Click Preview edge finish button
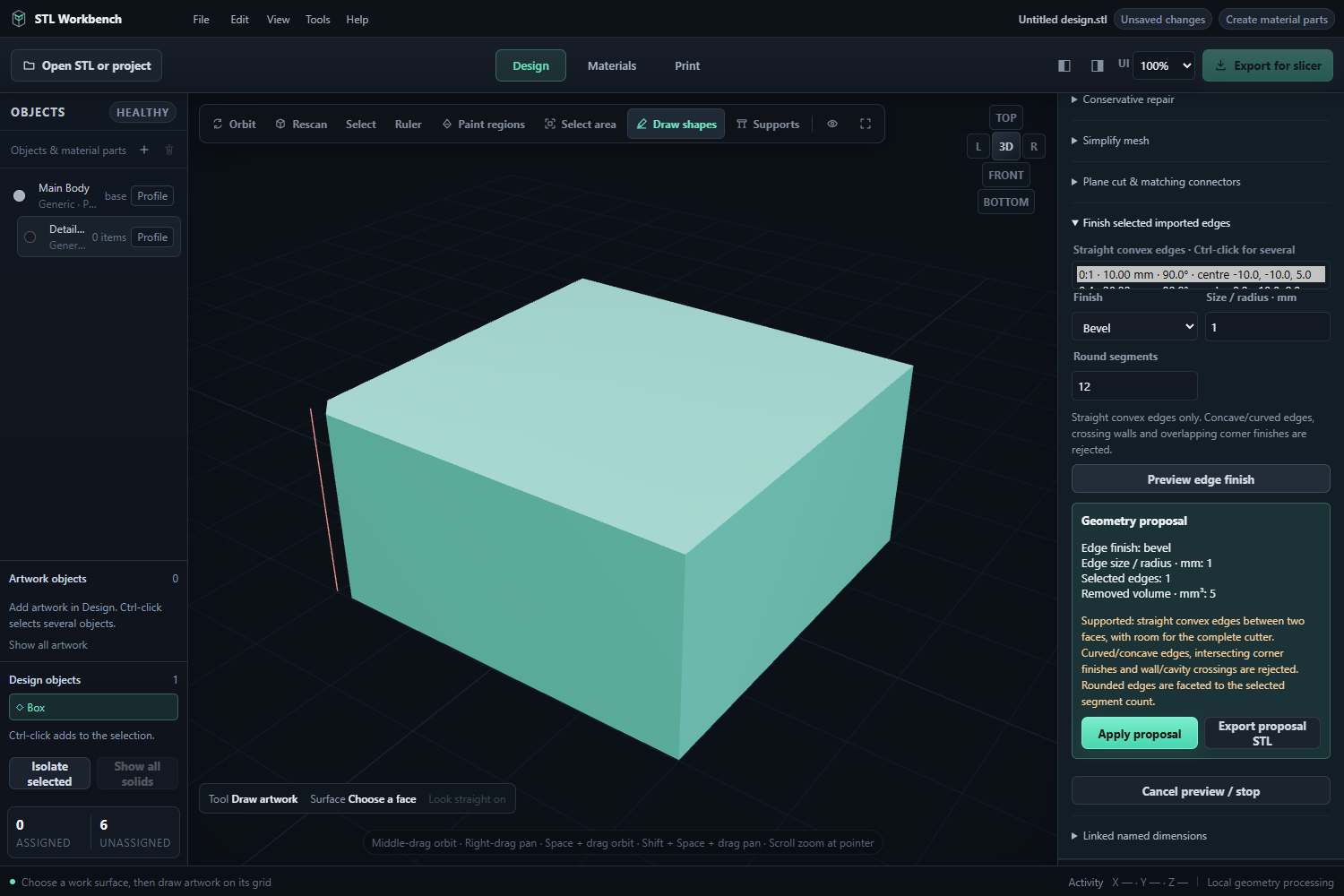 (1201, 479)
